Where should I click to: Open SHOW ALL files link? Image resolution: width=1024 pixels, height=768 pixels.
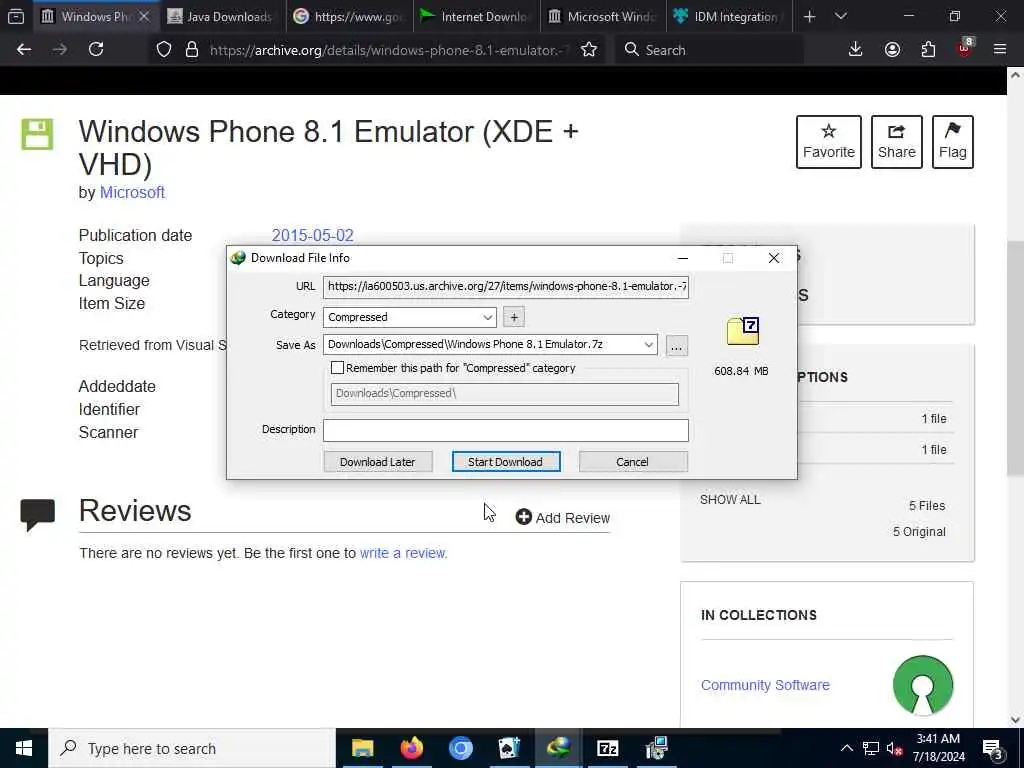[730, 500]
